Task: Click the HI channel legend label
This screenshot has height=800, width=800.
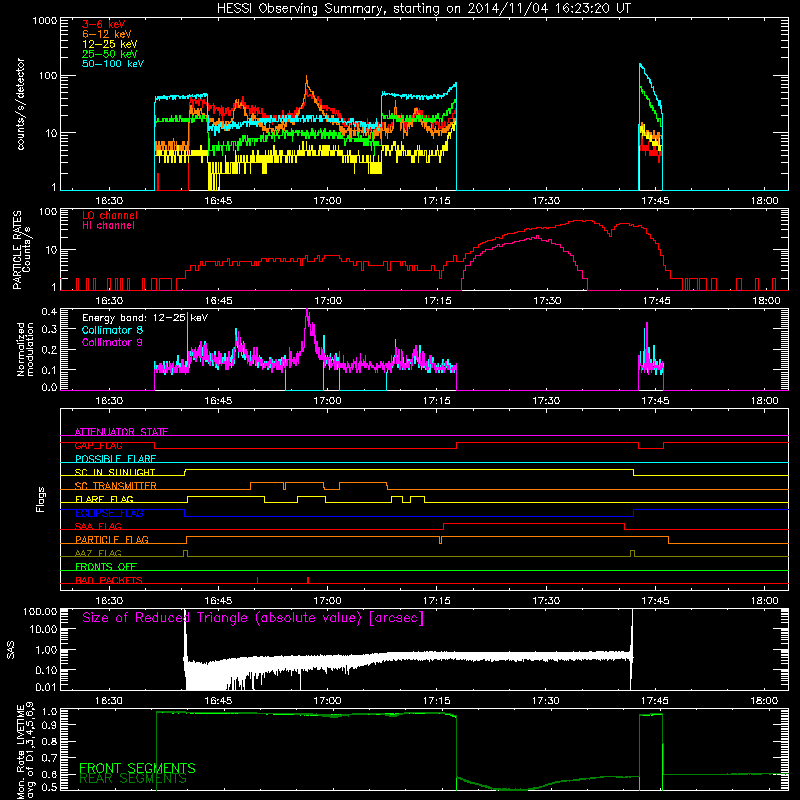Action: point(108,226)
